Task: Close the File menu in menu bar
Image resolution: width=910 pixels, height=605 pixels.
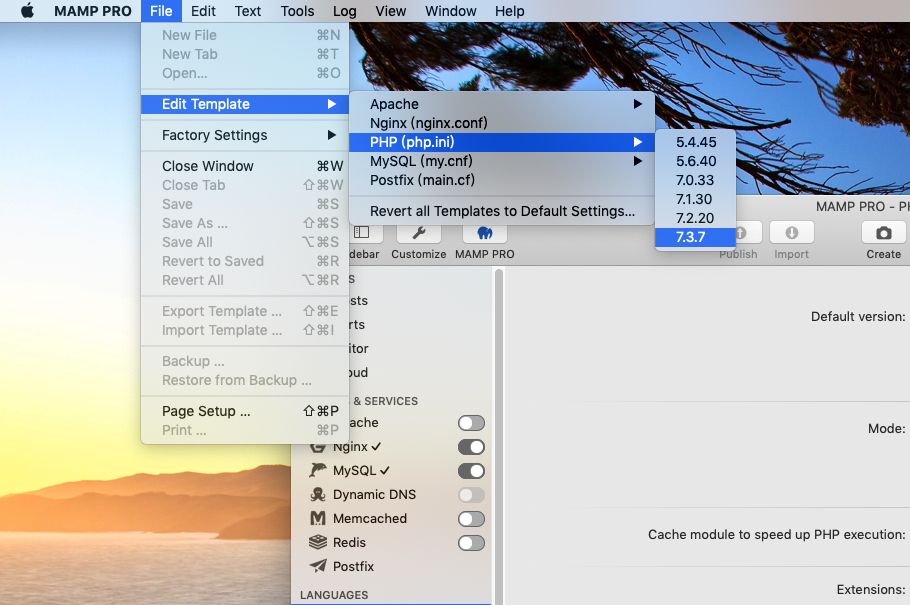Action: tap(161, 11)
